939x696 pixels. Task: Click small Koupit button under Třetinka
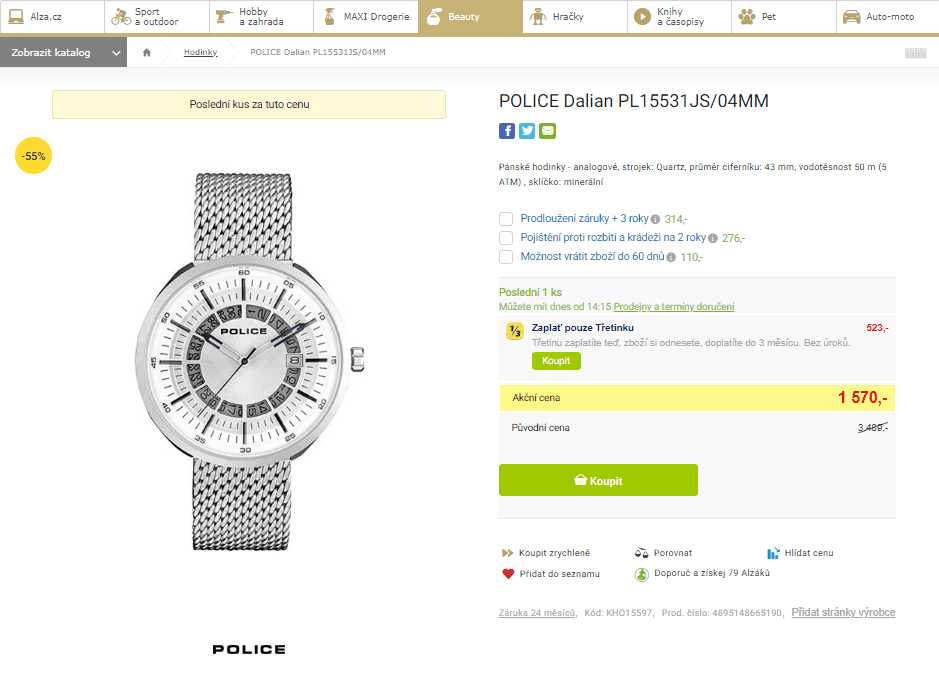[556, 361]
